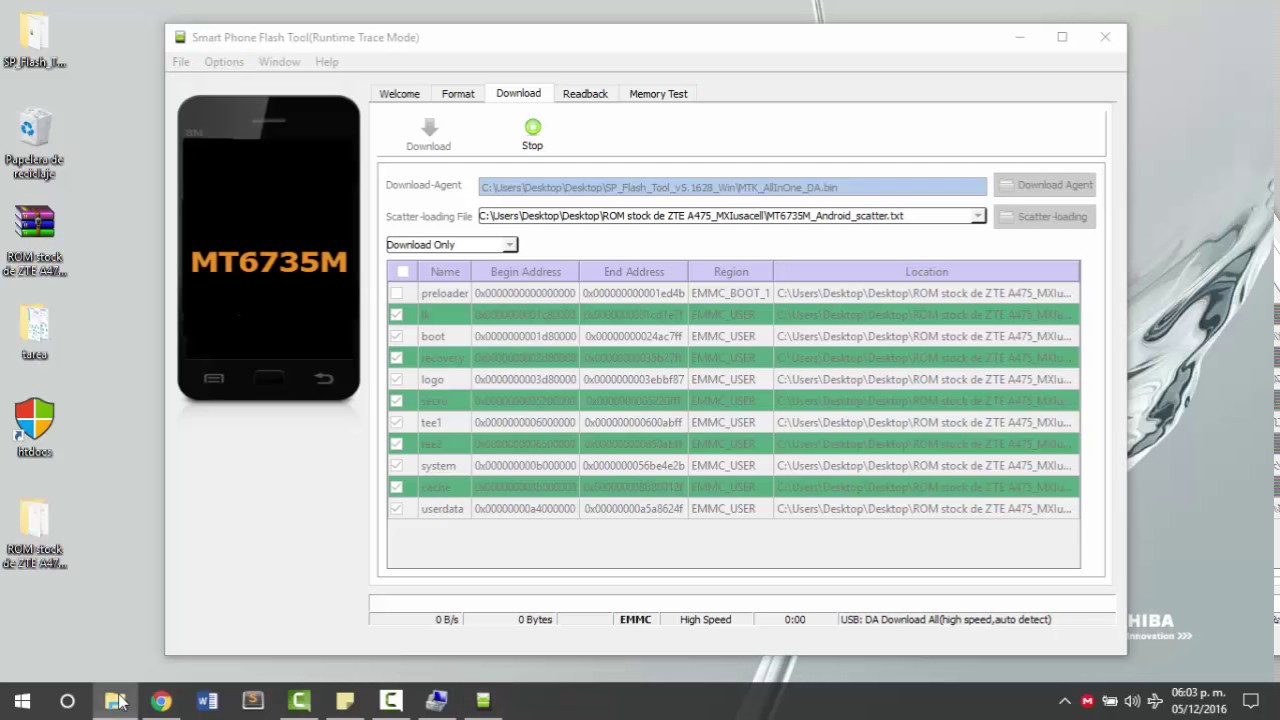The image size is (1280, 720).
Task: Open the Window menu
Action: point(279,62)
